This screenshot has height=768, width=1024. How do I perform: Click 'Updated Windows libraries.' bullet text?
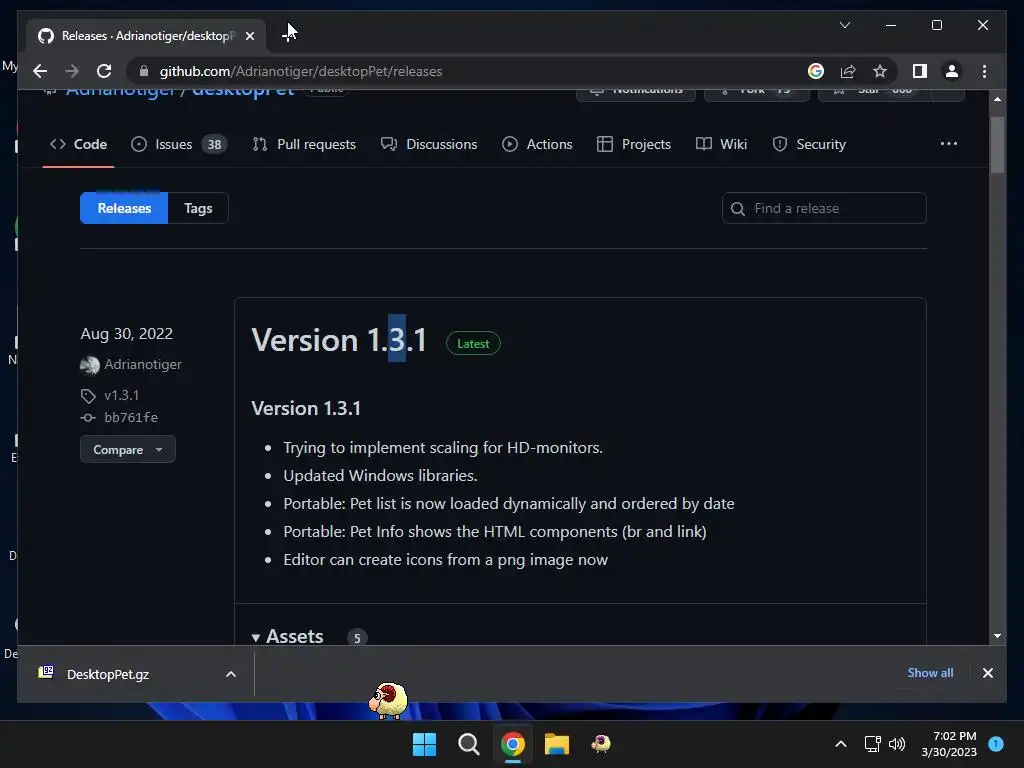click(380, 475)
